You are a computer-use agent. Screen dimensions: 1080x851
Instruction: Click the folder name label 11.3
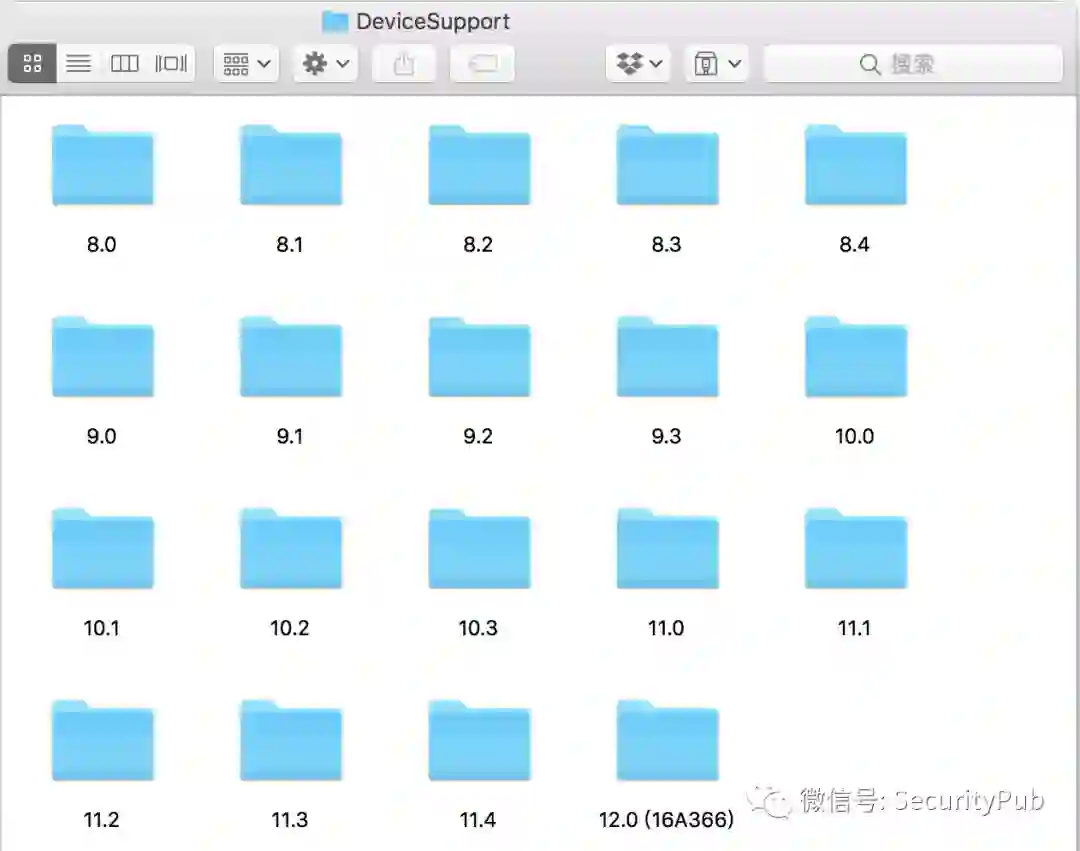coord(289,819)
